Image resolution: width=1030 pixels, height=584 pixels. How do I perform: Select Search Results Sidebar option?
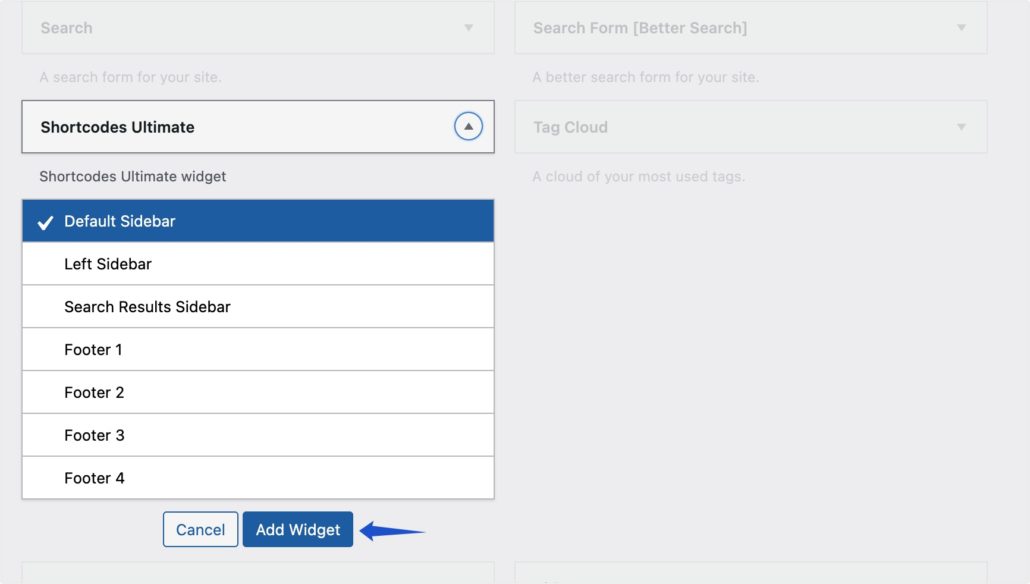[147, 307]
